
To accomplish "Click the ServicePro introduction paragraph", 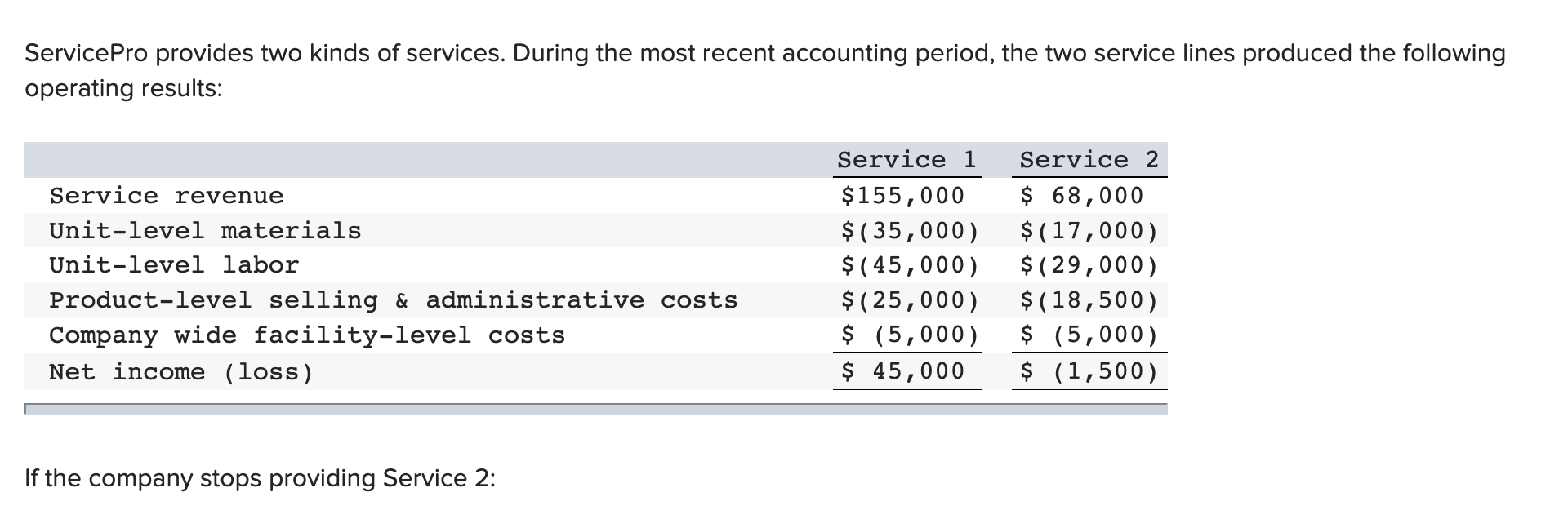I will coord(765,70).
